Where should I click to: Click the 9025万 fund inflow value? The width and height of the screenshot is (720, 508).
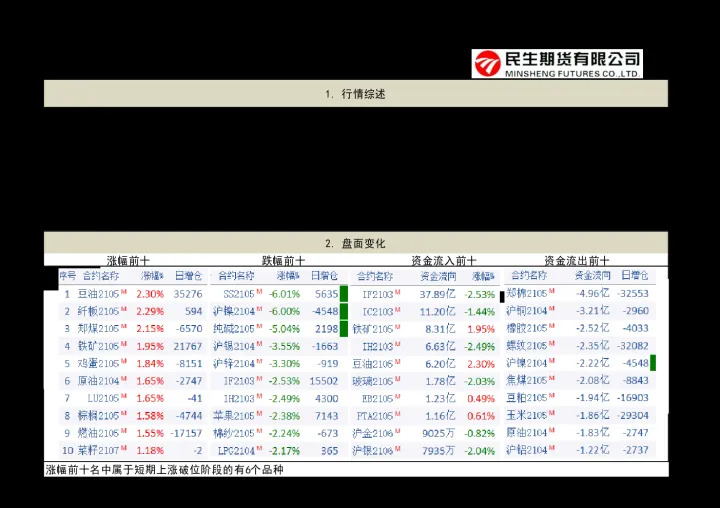click(x=439, y=433)
